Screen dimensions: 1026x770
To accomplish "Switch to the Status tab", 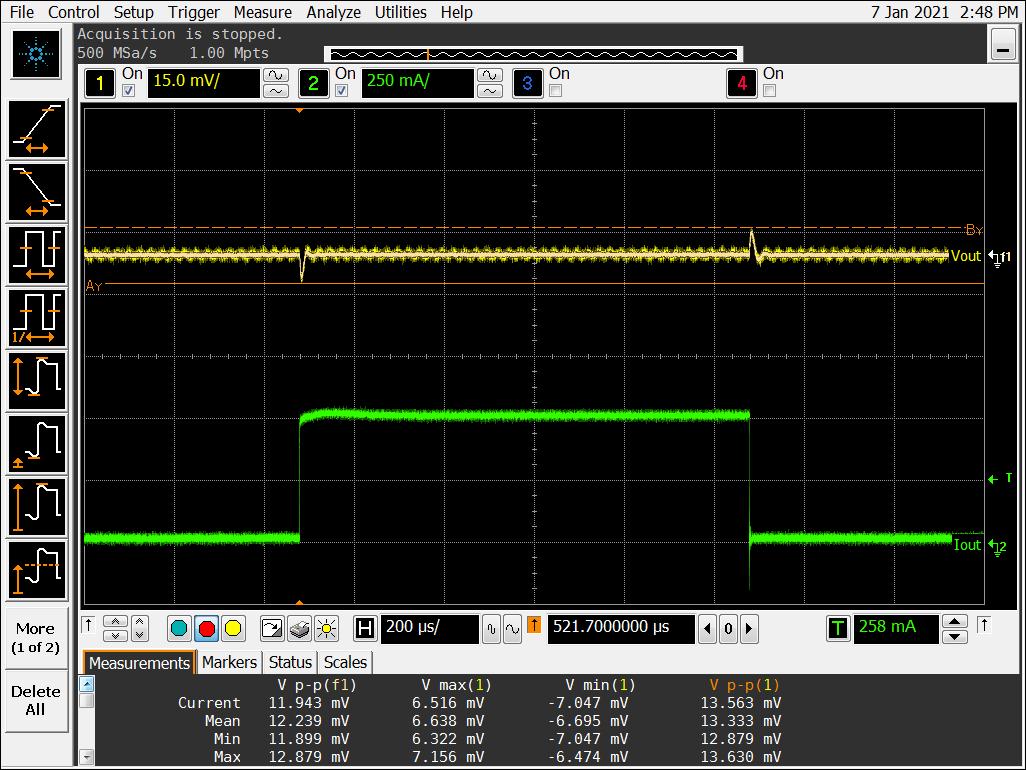I will [290, 663].
